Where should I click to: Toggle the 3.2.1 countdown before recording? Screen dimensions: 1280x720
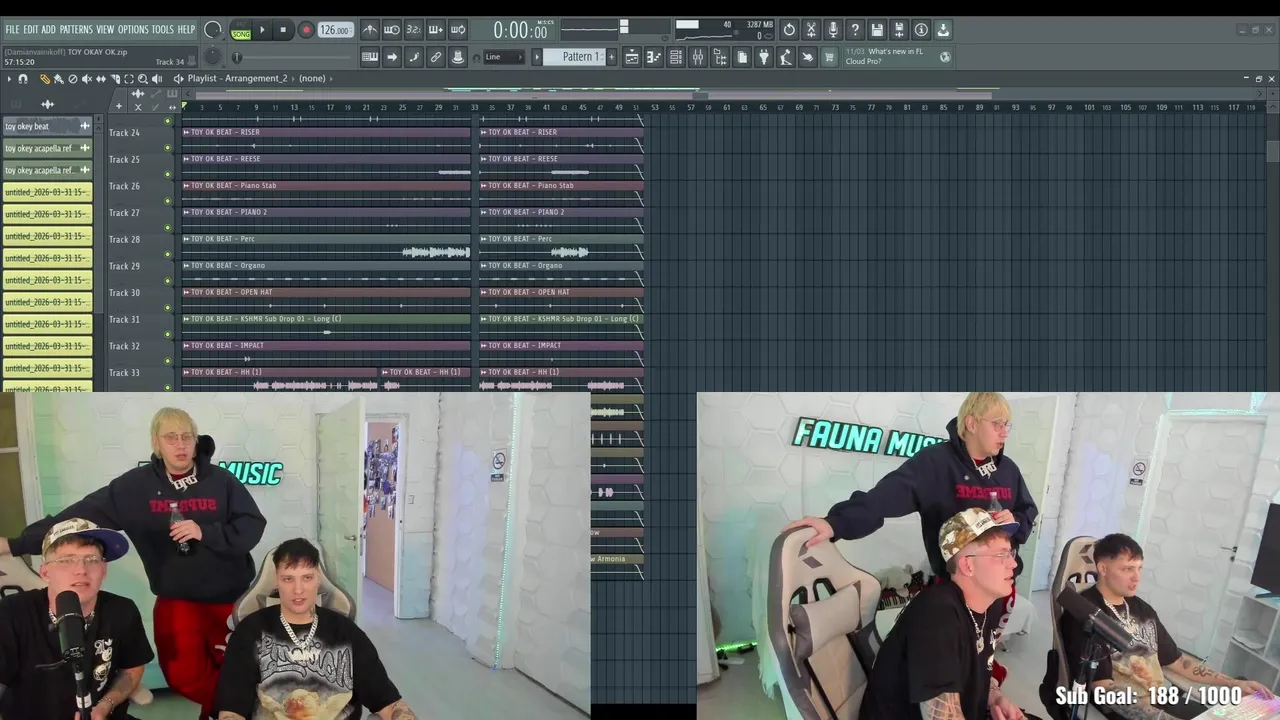[x=414, y=30]
